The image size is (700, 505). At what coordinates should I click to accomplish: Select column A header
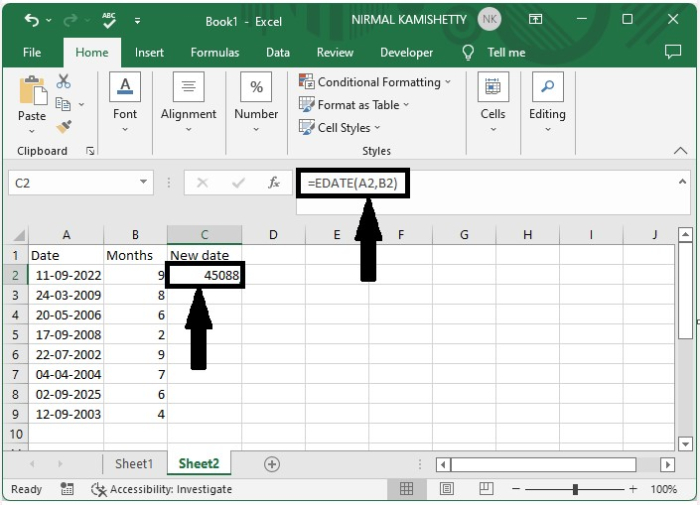[x=66, y=234]
